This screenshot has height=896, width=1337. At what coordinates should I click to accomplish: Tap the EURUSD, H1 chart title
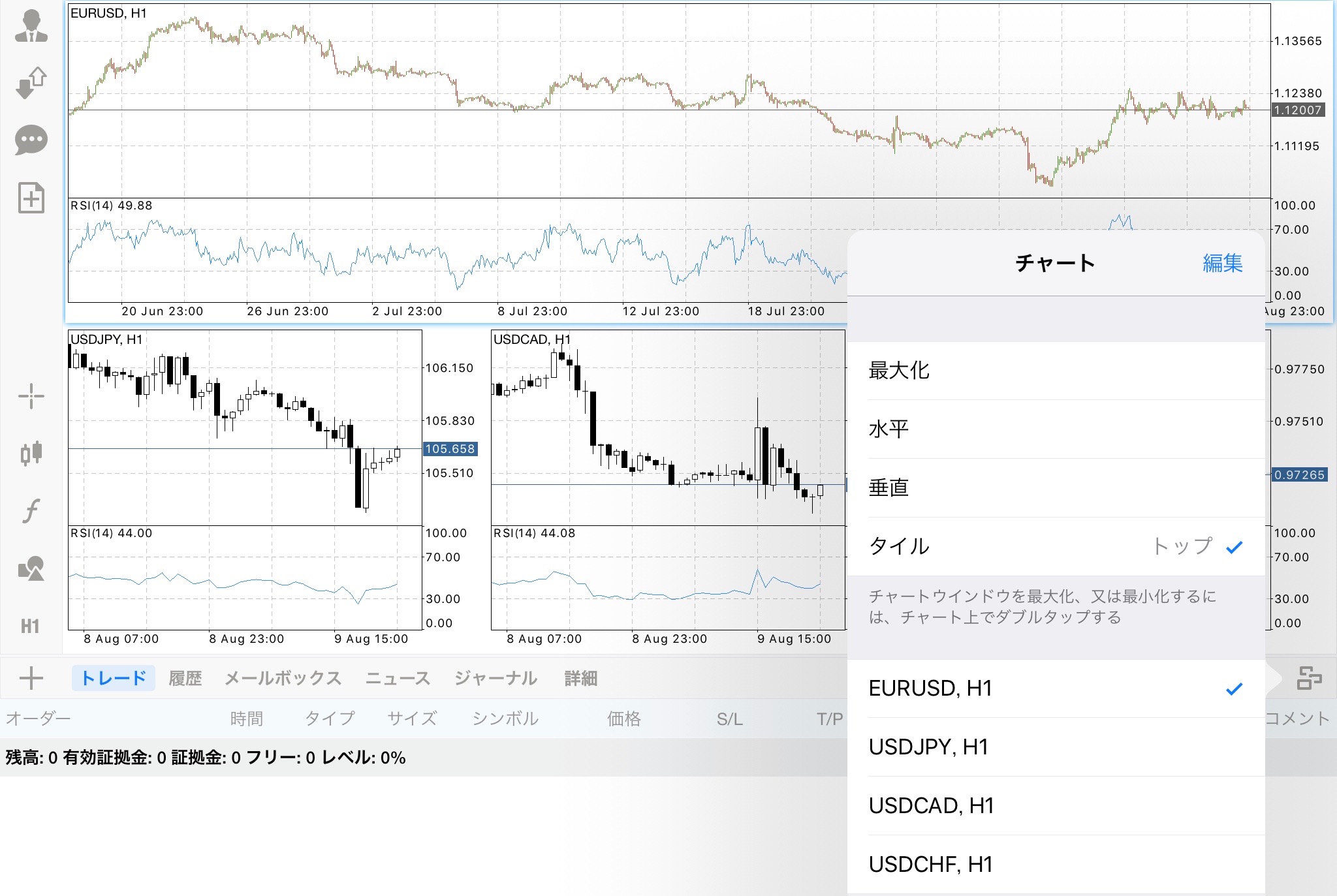108,14
